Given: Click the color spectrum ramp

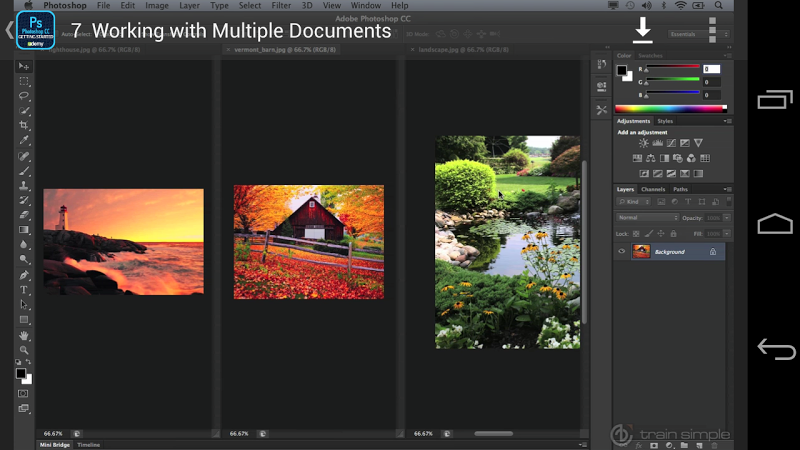Looking at the screenshot, I should 670,107.
